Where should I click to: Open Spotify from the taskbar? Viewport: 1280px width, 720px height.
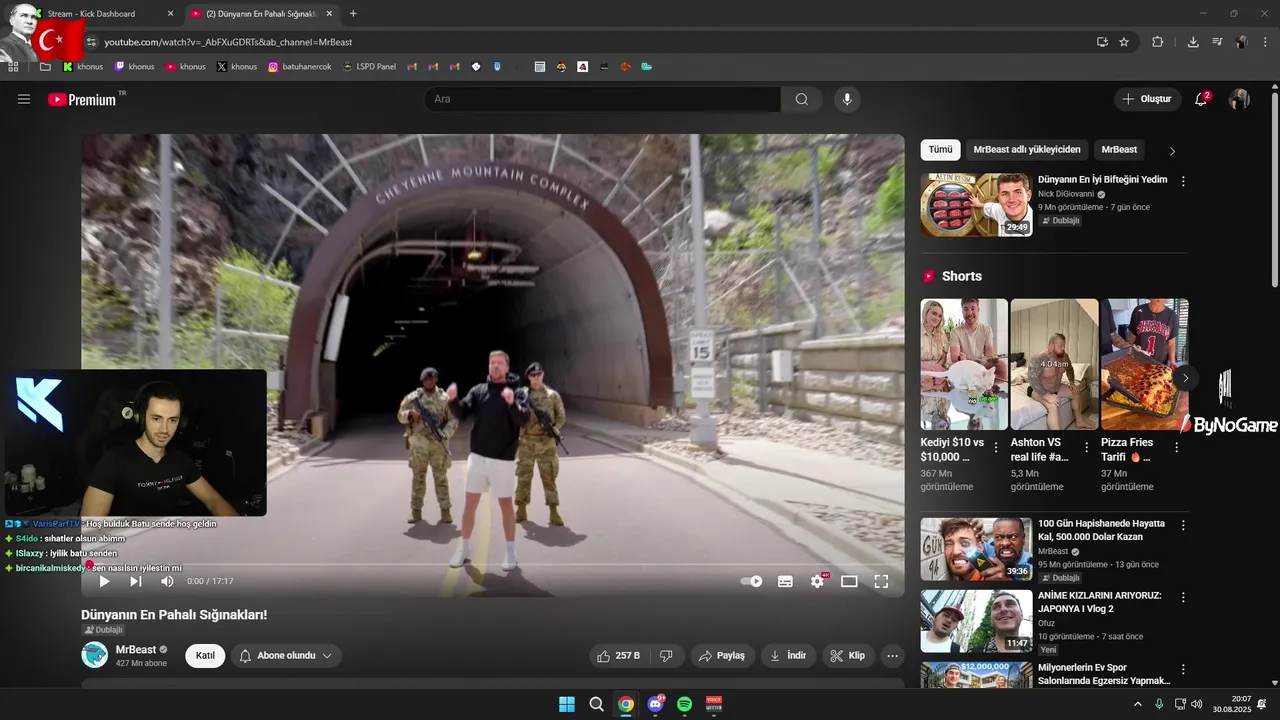point(685,704)
